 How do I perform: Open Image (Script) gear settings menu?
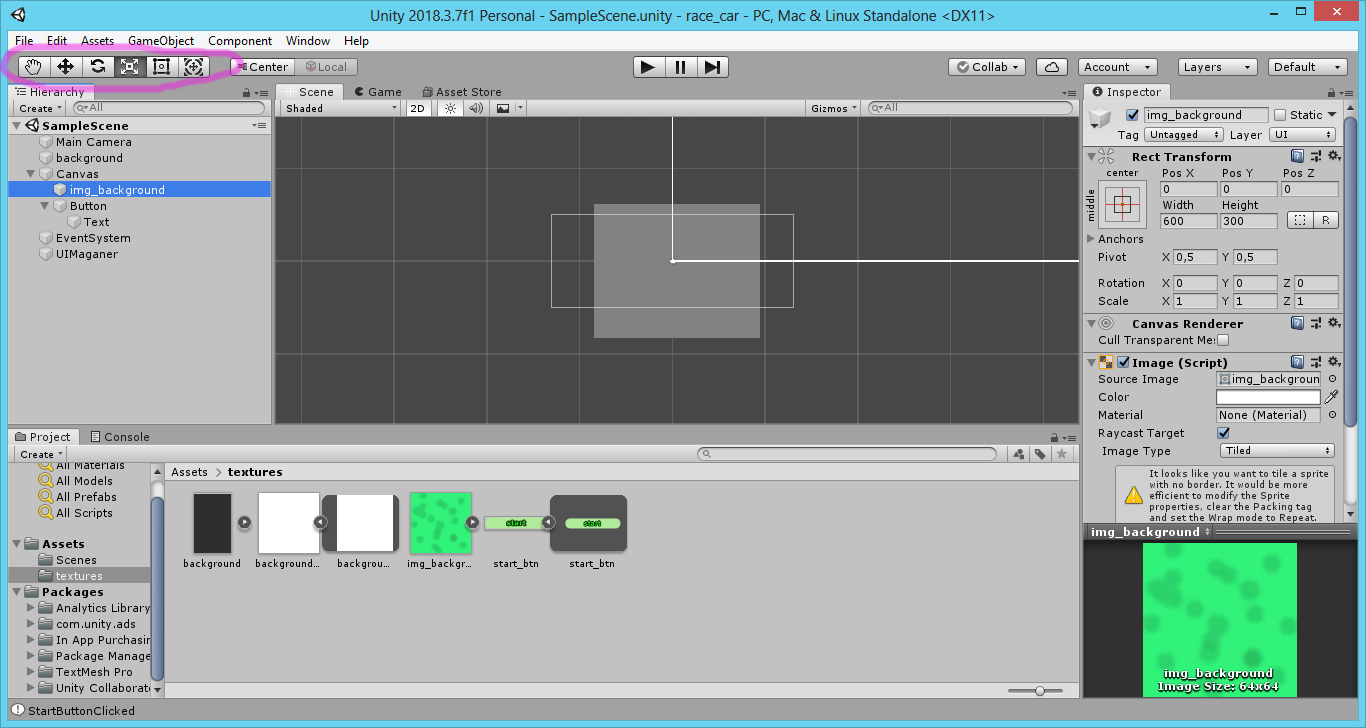[1333, 363]
